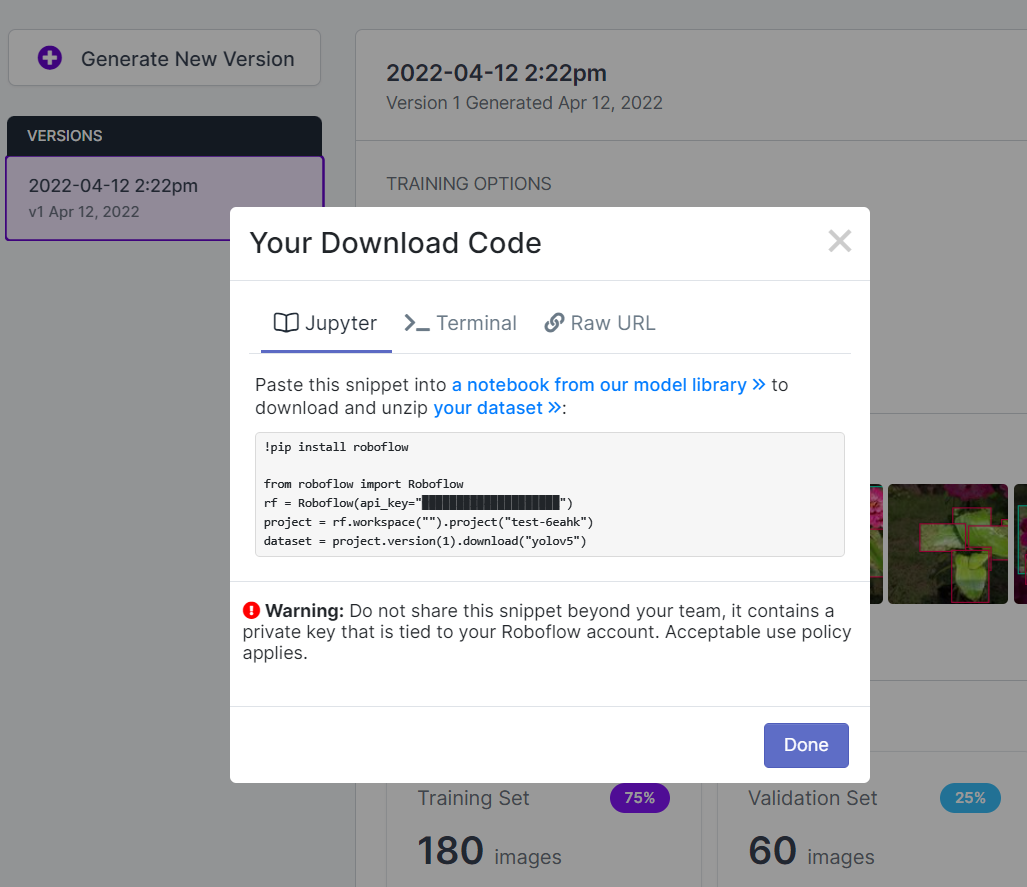Click the plus icon beside Generate New Version

(50, 58)
